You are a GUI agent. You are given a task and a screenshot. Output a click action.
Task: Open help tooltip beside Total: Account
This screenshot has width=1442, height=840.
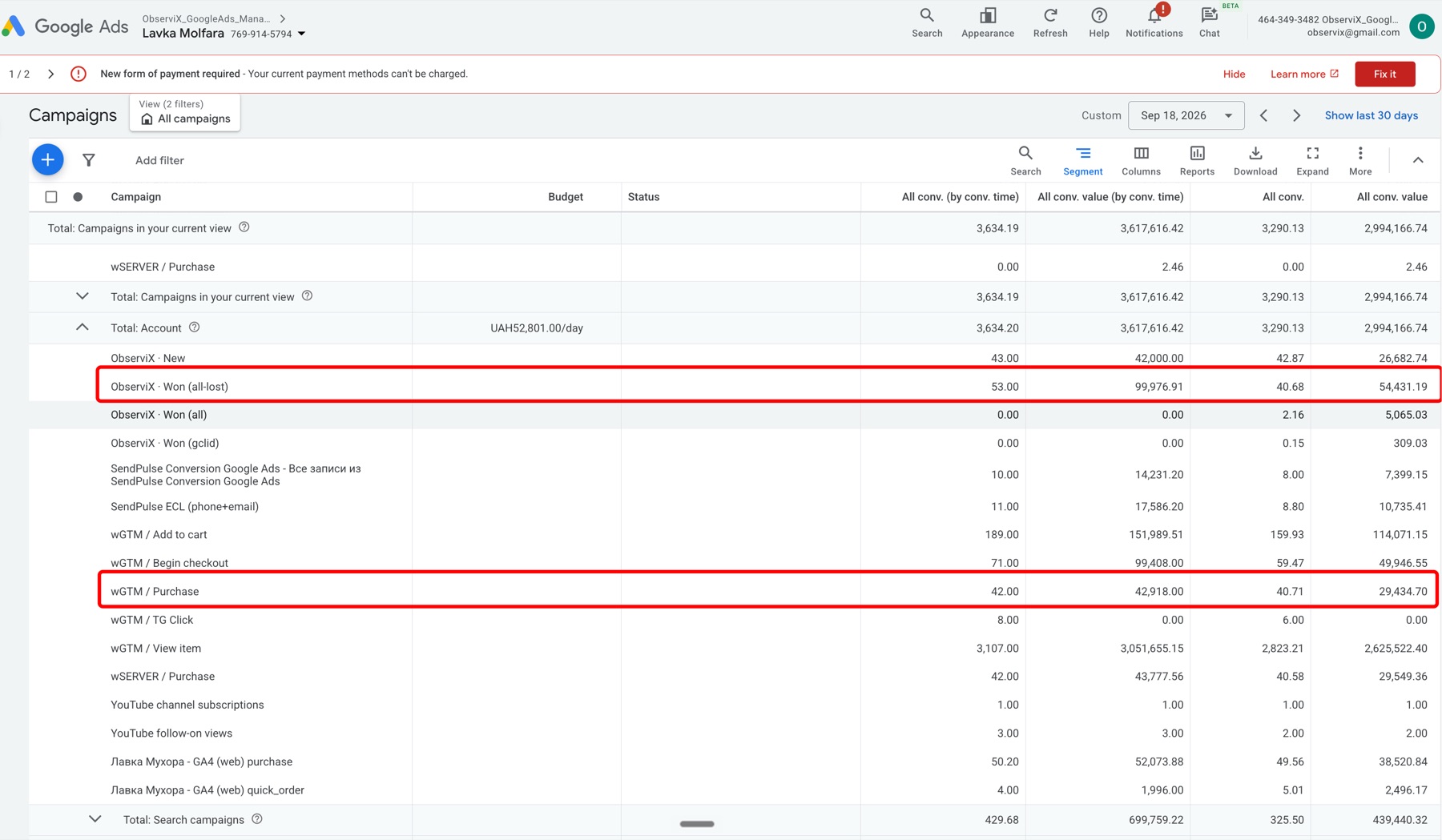pyautogui.click(x=195, y=328)
